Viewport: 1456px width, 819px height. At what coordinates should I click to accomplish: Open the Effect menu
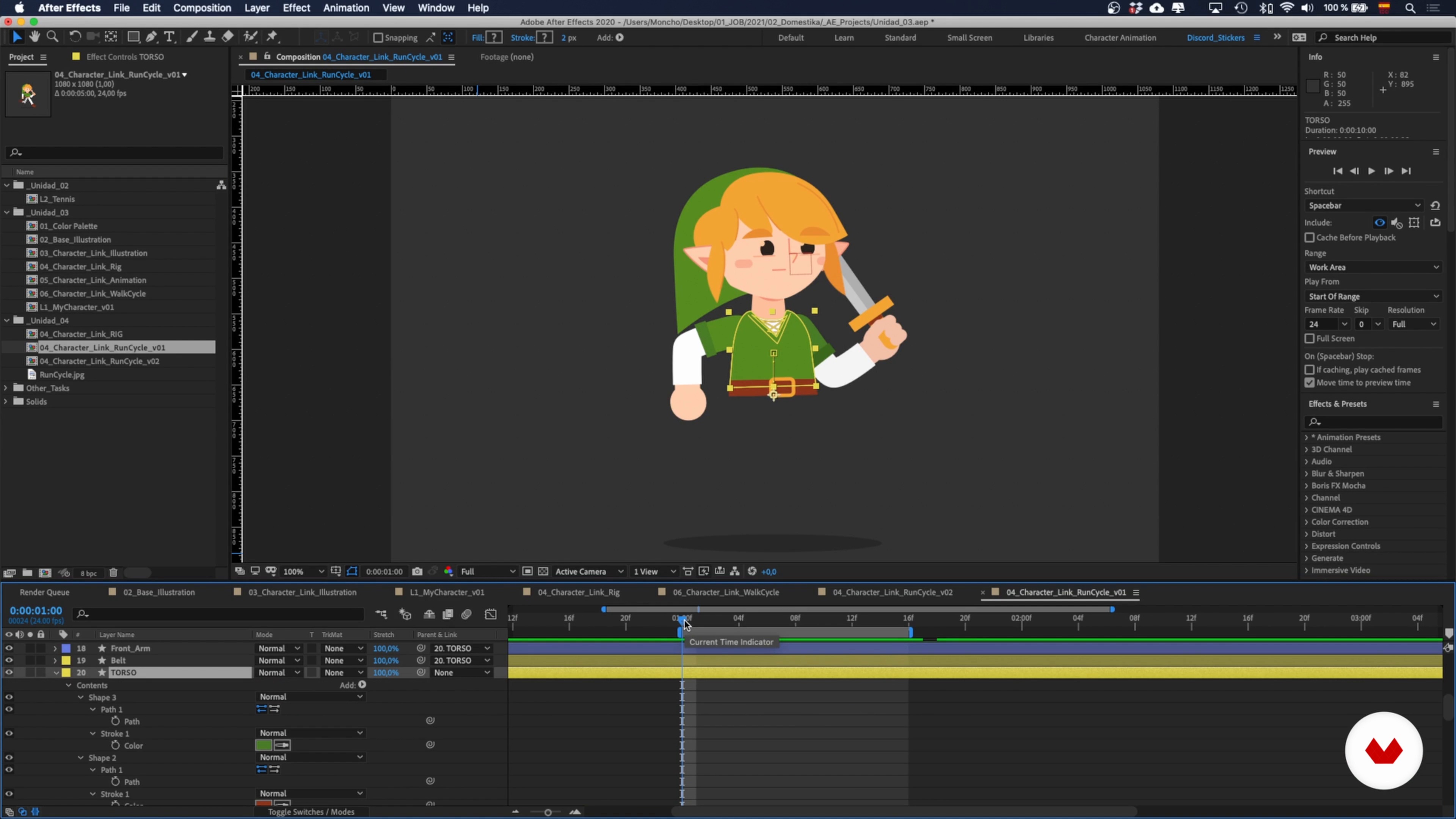(x=296, y=8)
